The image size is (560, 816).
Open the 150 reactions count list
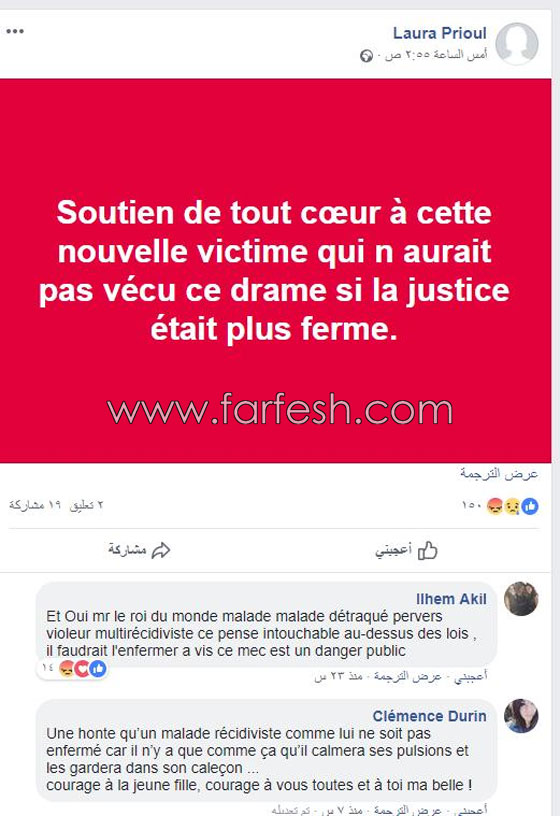[471, 505]
